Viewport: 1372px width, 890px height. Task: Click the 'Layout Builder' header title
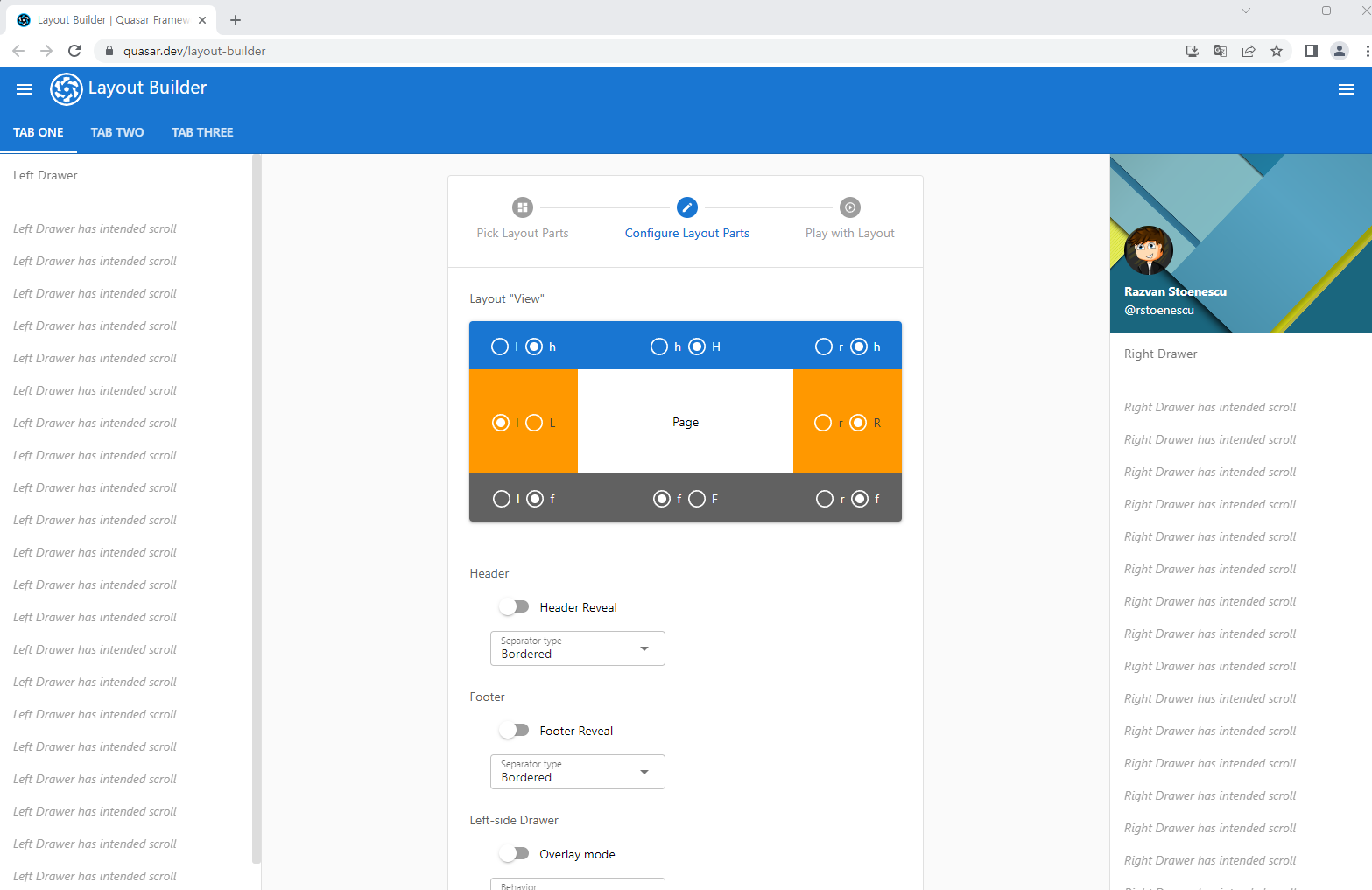pos(147,88)
